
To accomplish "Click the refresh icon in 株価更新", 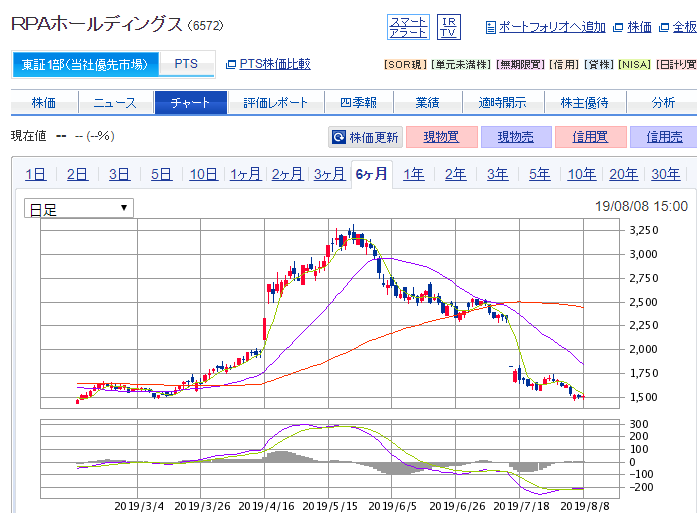I will 339,137.
